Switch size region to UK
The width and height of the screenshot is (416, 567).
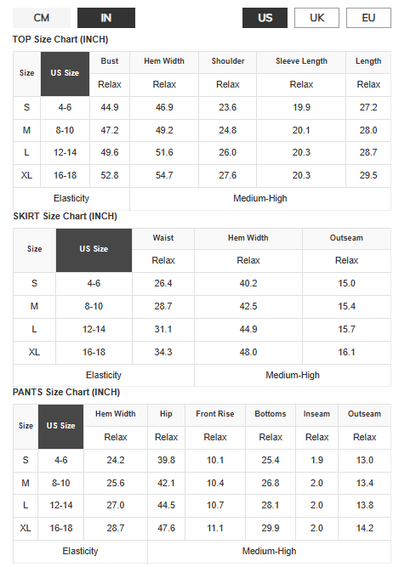click(317, 18)
